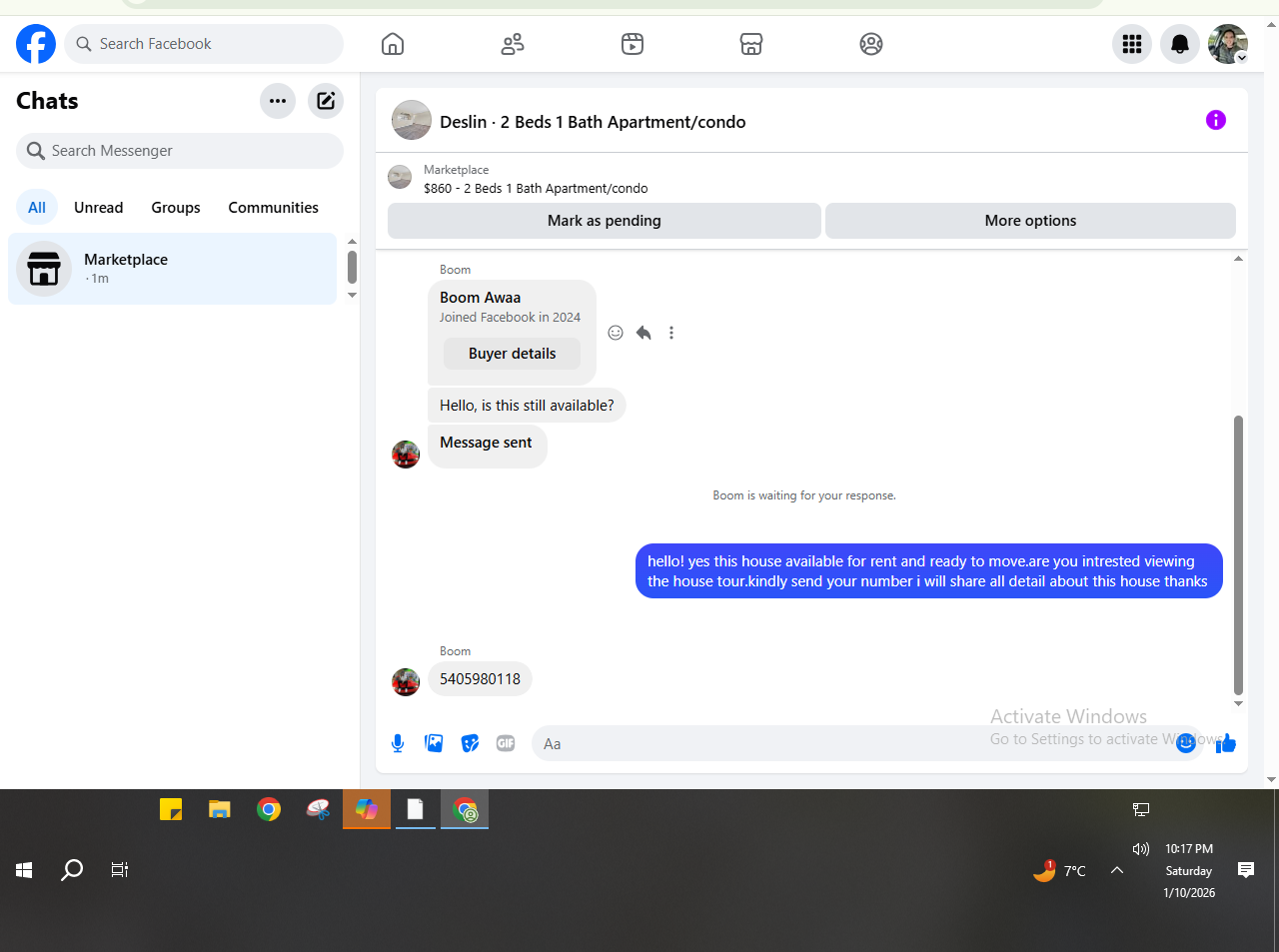1279x952 pixels.
Task: Choose a GIF icon
Action: (506, 743)
